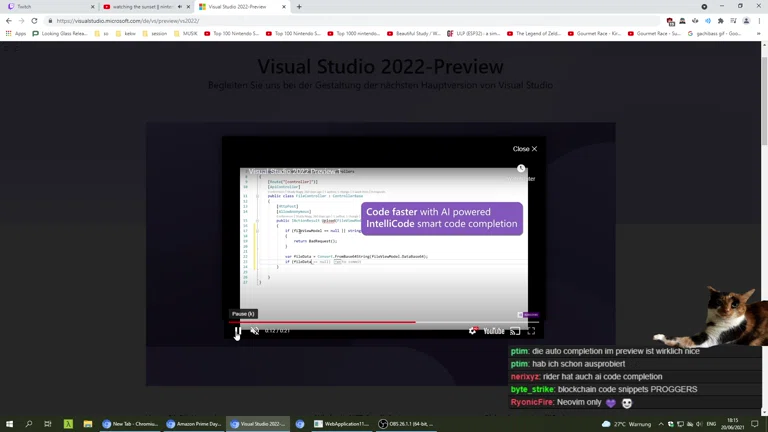The height and width of the screenshot is (432, 768).
Task: Open the ULP (ESP32) bookmark
Action: point(474,34)
